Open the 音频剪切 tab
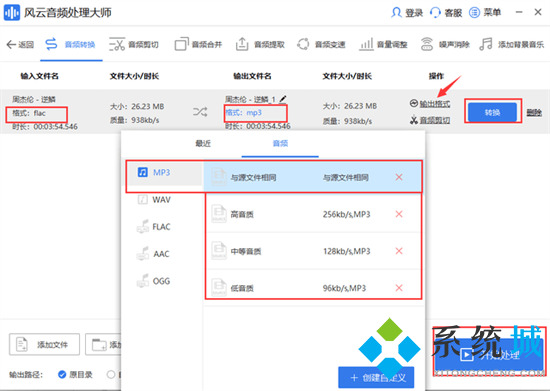Image resolution: width=550 pixels, height=391 pixels. click(134, 45)
